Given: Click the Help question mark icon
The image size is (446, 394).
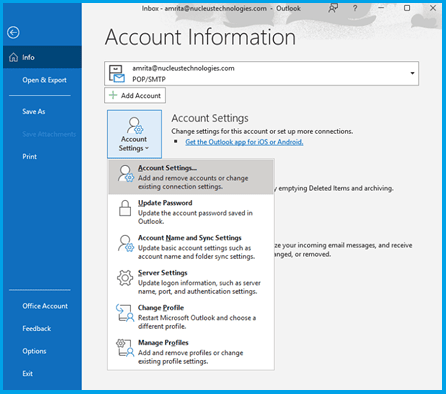Looking at the screenshot, I should click(355, 8).
